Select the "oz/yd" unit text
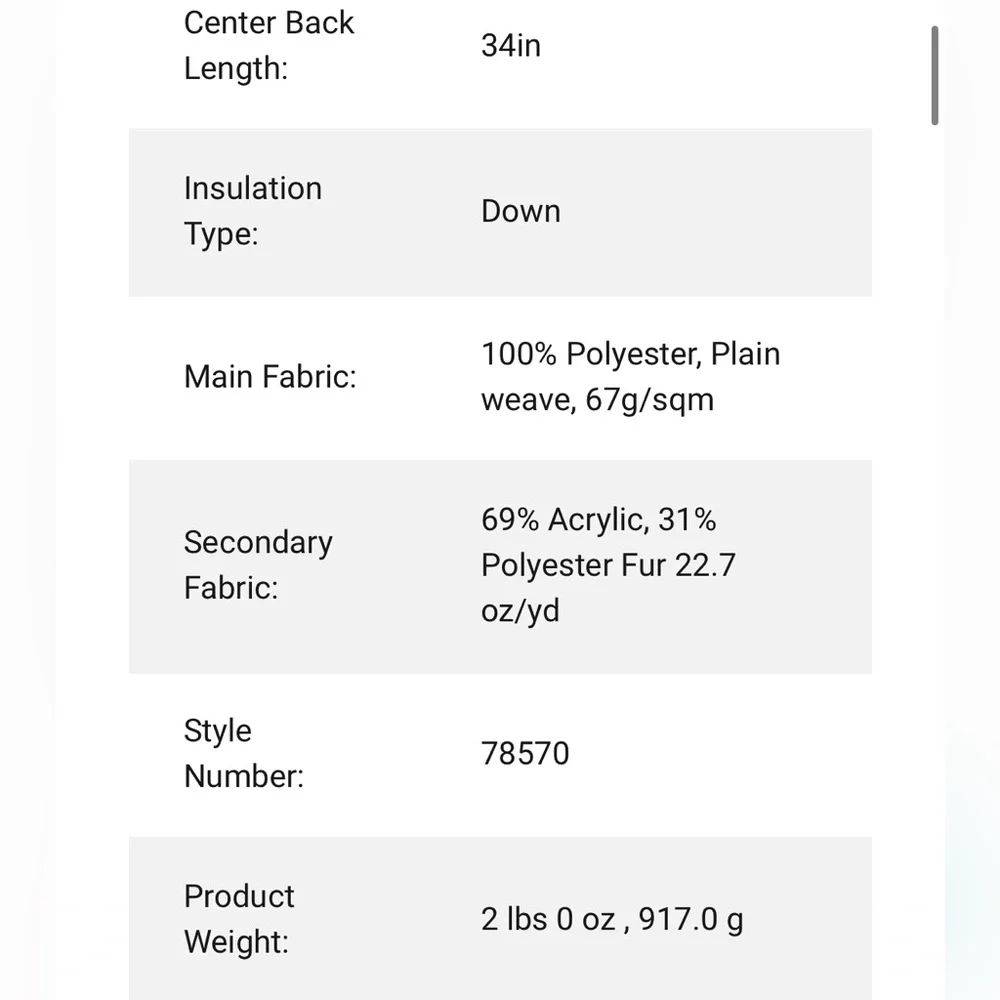Viewport: 1000px width, 1000px height. pos(520,610)
